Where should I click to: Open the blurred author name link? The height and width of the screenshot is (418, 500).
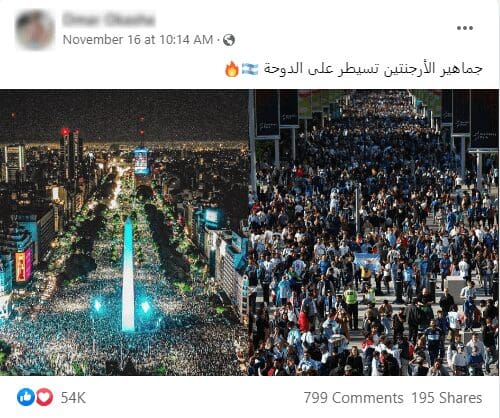pyautogui.click(x=109, y=19)
